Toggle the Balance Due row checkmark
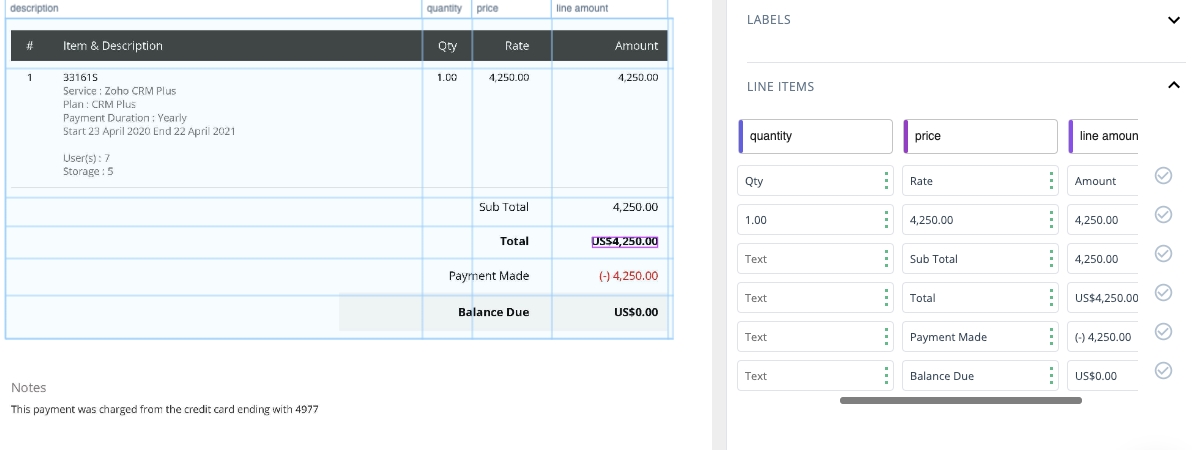 [x=1163, y=371]
